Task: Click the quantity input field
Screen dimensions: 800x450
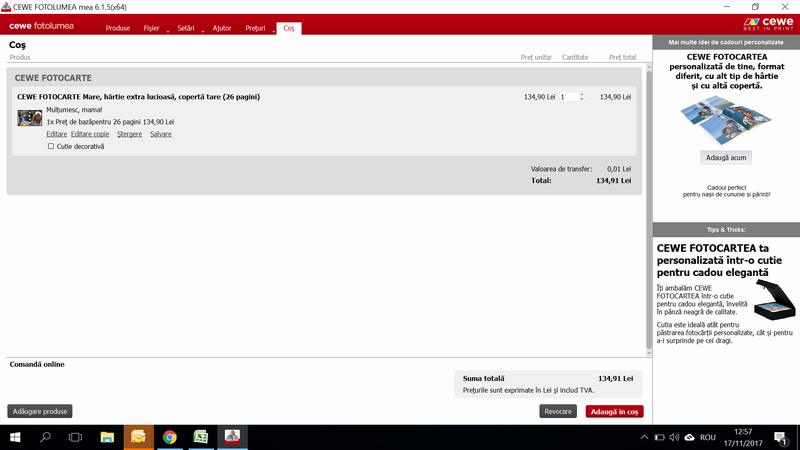Action: click(569, 97)
